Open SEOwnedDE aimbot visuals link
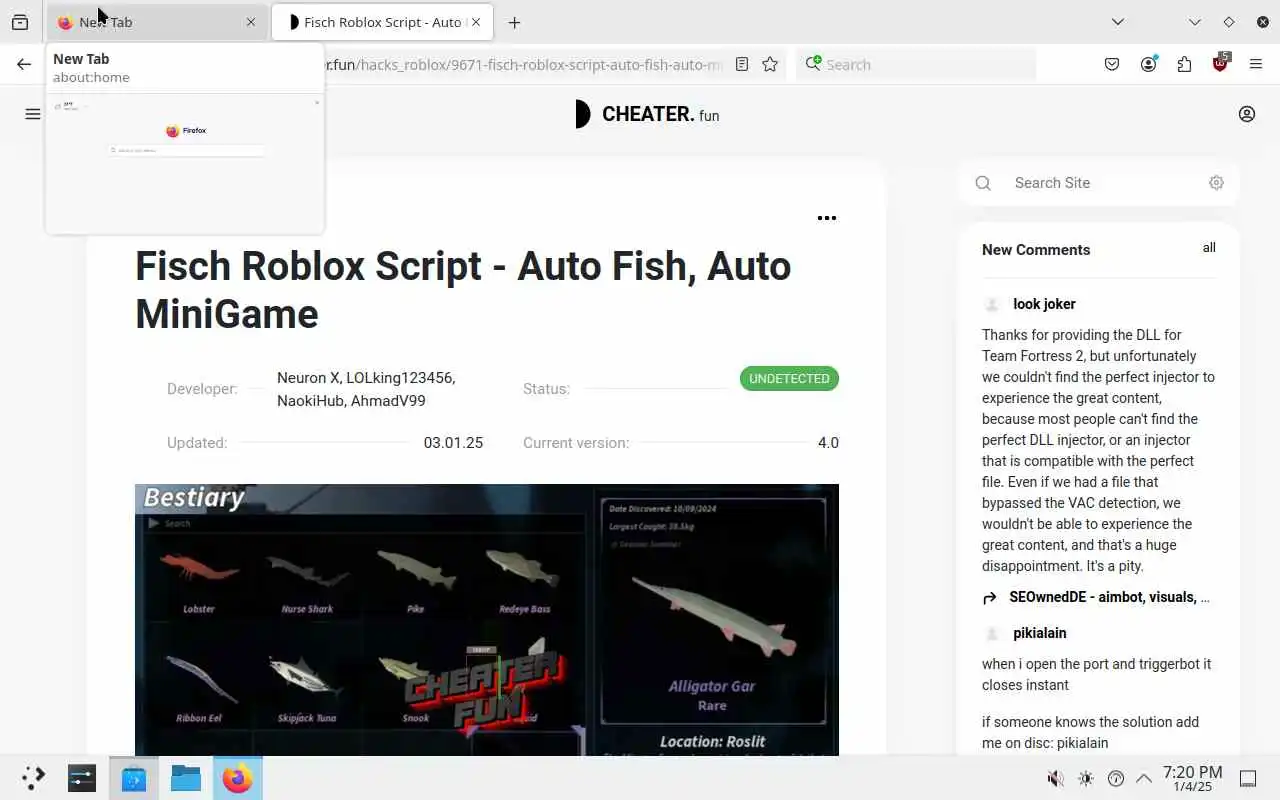 (1109, 597)
